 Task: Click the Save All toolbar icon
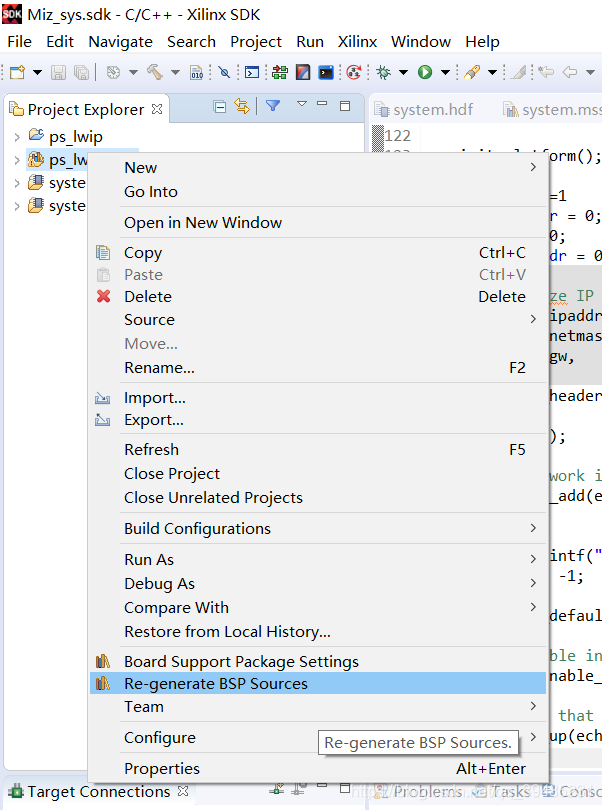pos(81,72)
